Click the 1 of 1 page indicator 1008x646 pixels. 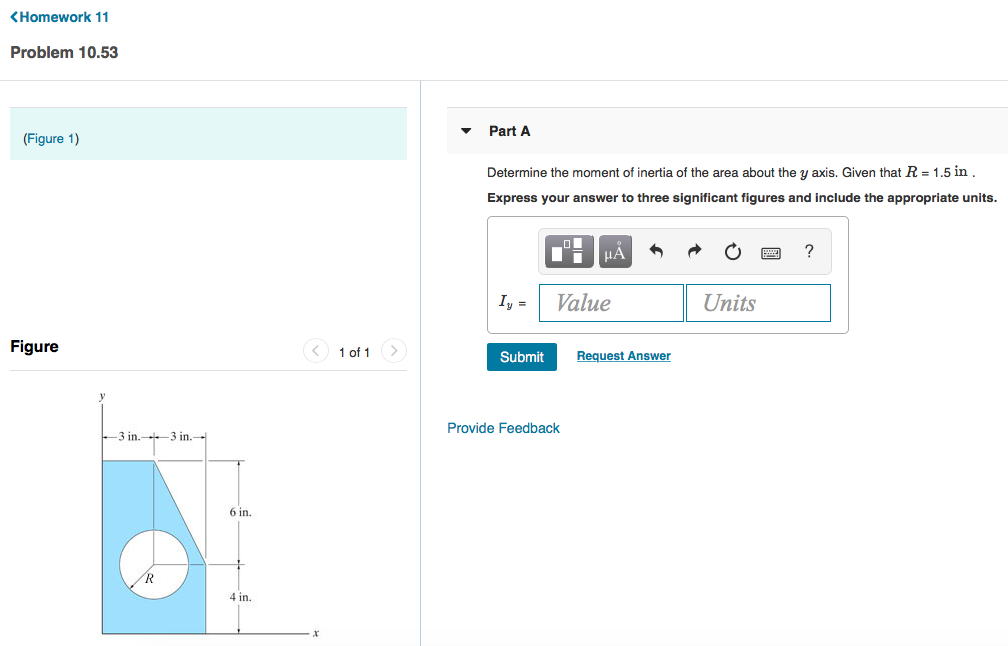[x=354, y=351]
